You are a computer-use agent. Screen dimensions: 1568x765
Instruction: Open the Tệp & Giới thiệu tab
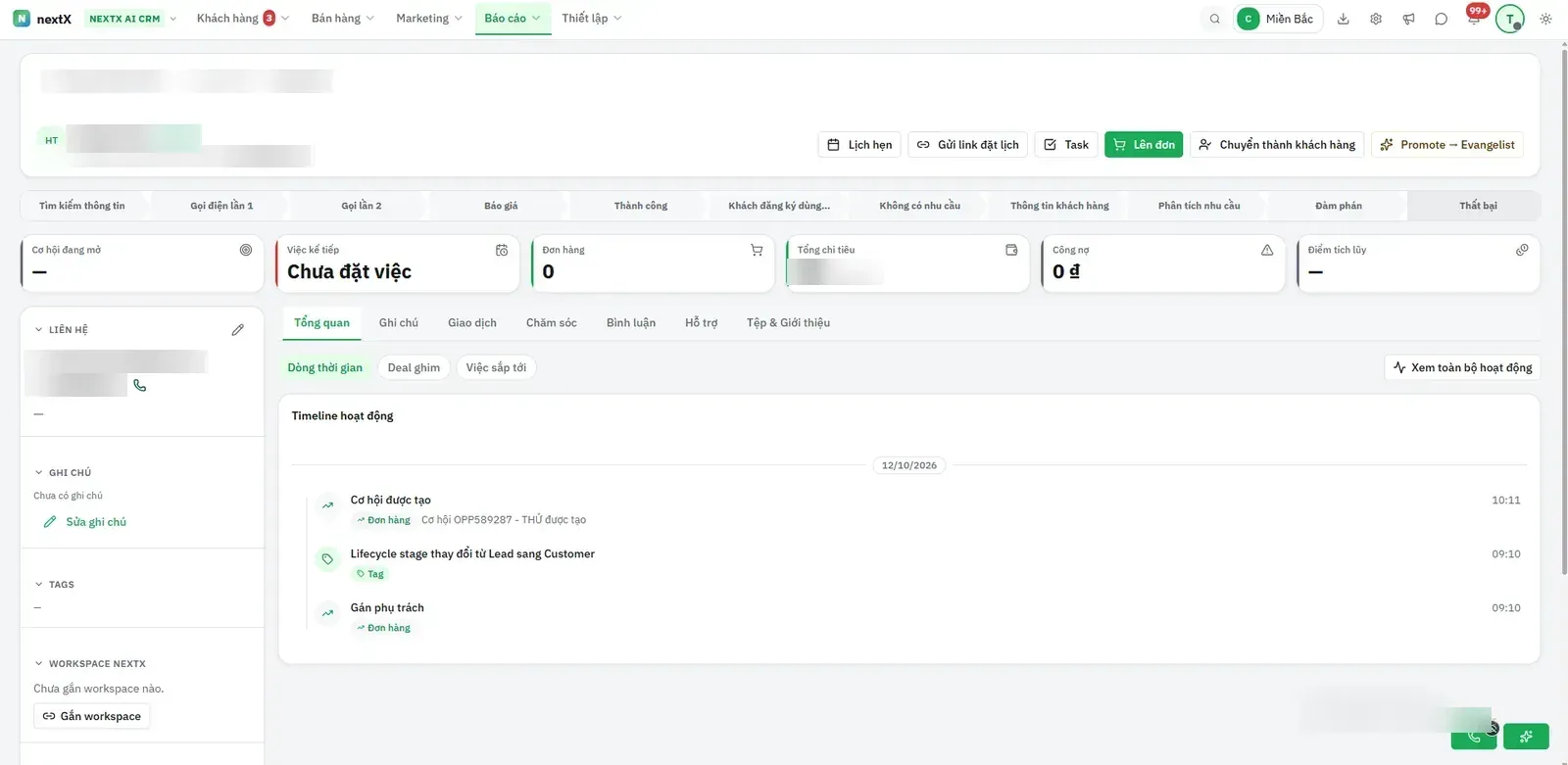pos(788,323)
